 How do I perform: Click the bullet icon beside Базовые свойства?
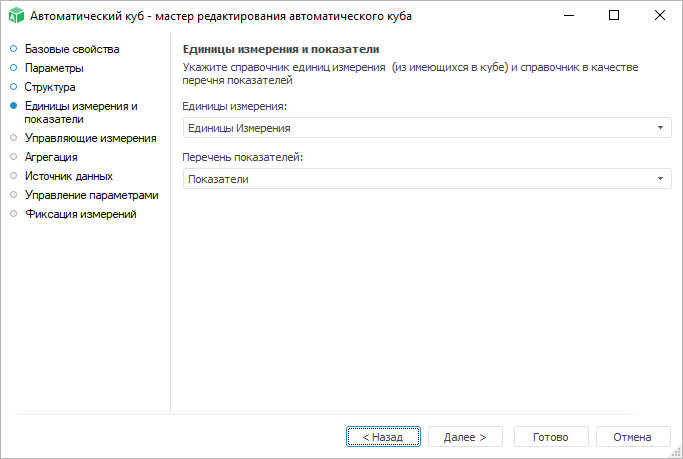[14, 49]
